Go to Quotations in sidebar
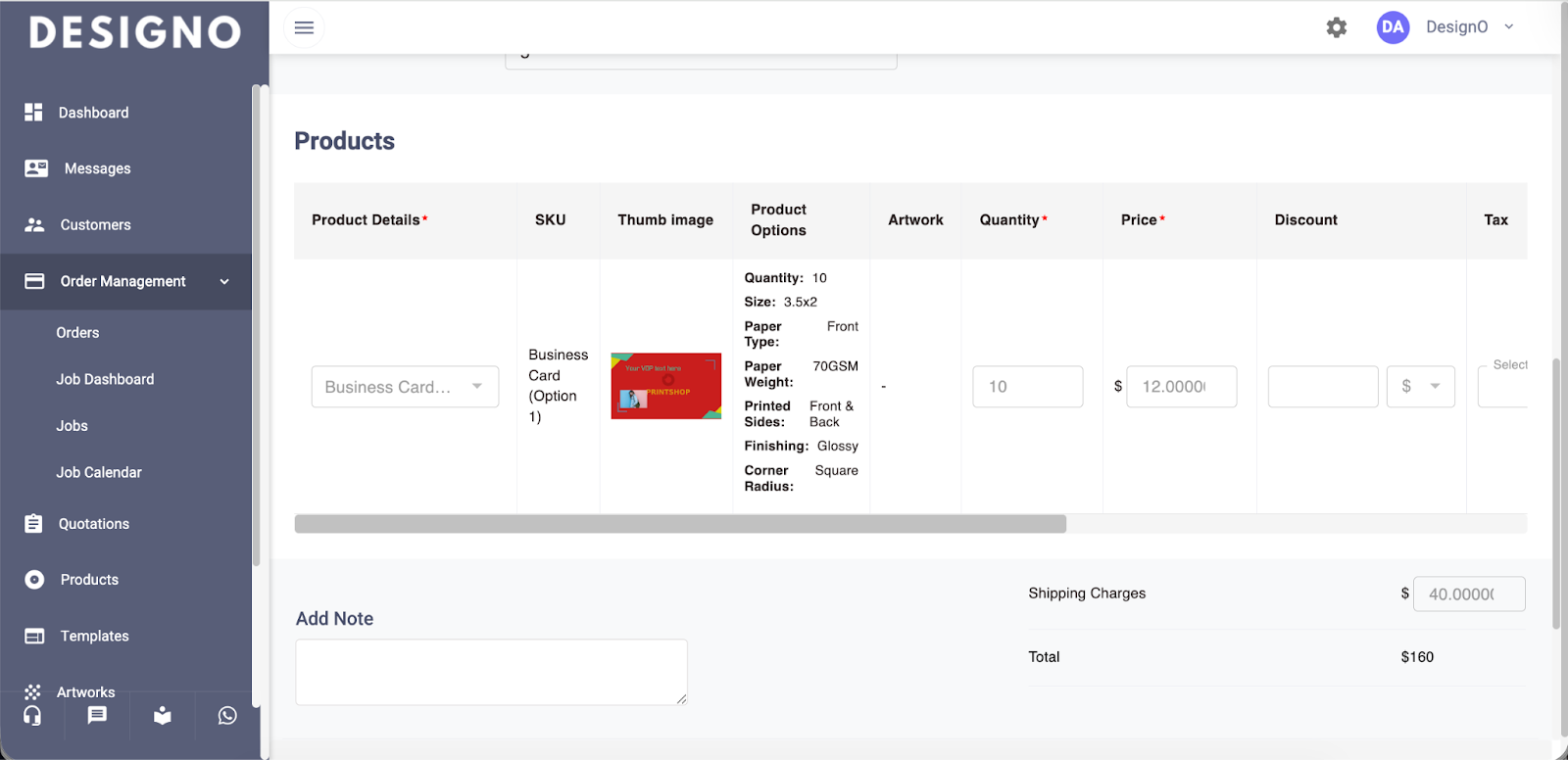The image size is (1568, 760). pos(94,524)
